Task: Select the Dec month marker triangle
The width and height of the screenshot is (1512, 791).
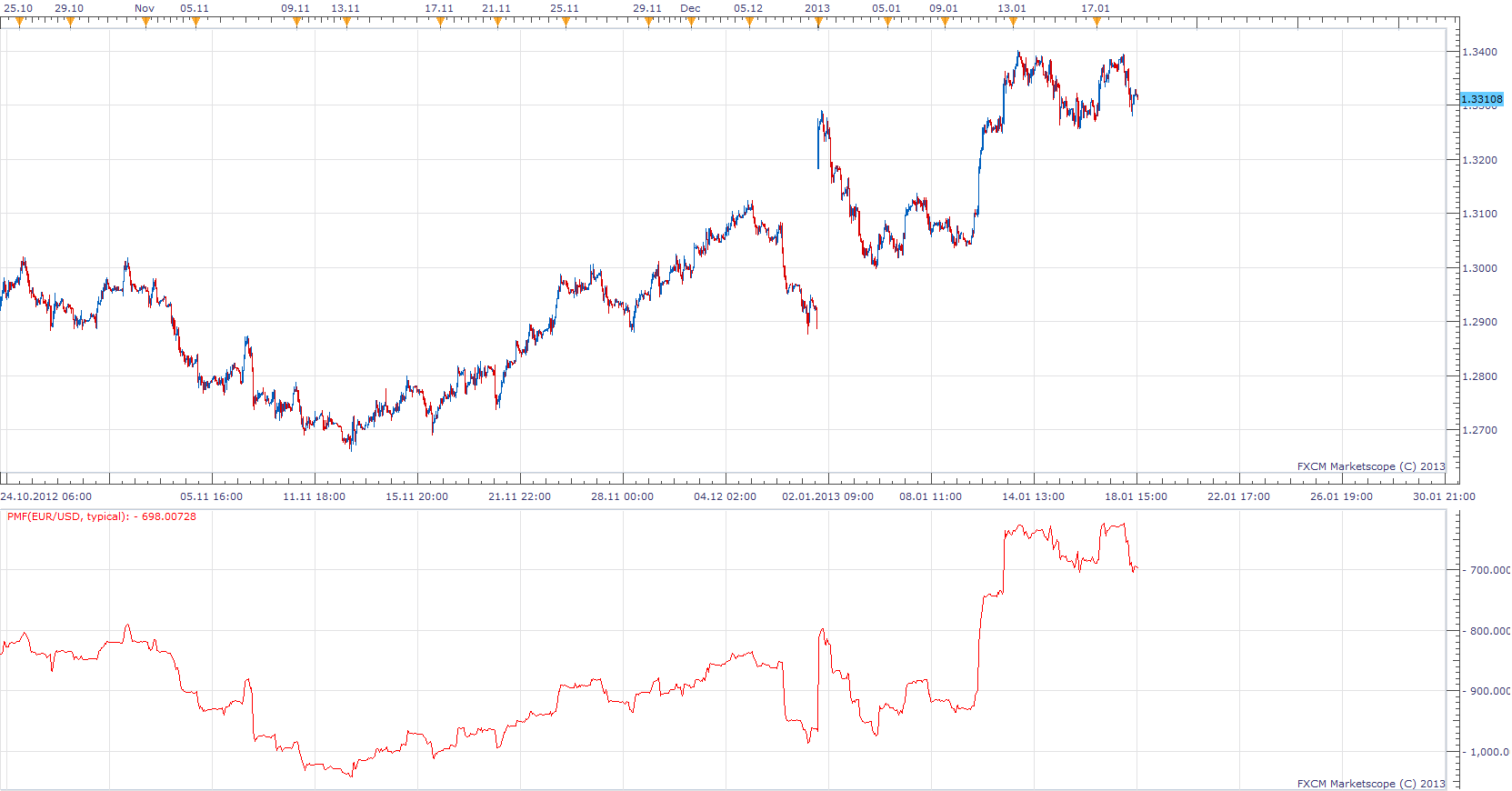Action: [x=691, y=22]
